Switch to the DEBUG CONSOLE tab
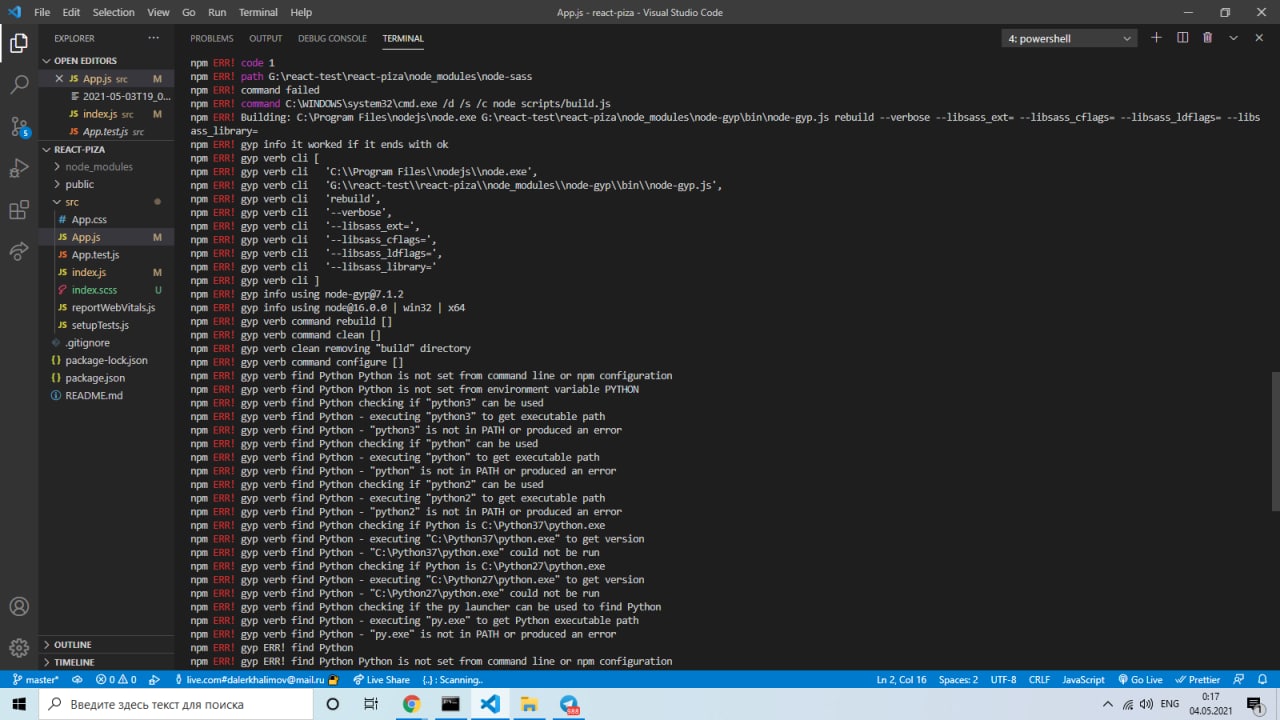 click(332, 38)
